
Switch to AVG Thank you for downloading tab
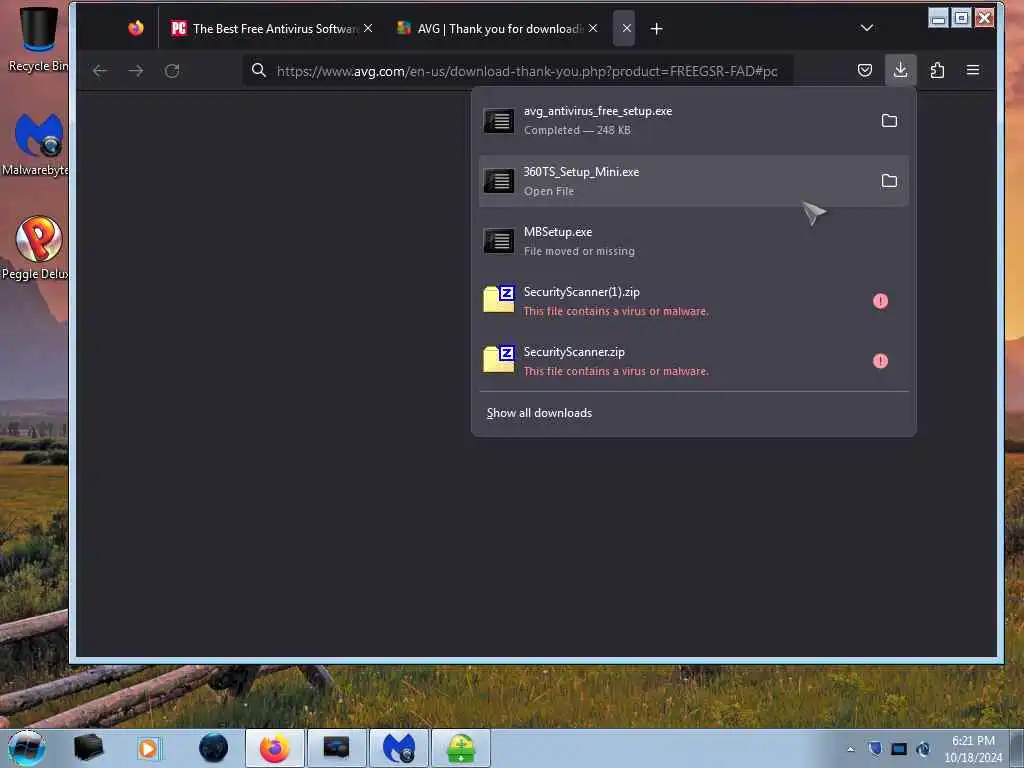498,28
